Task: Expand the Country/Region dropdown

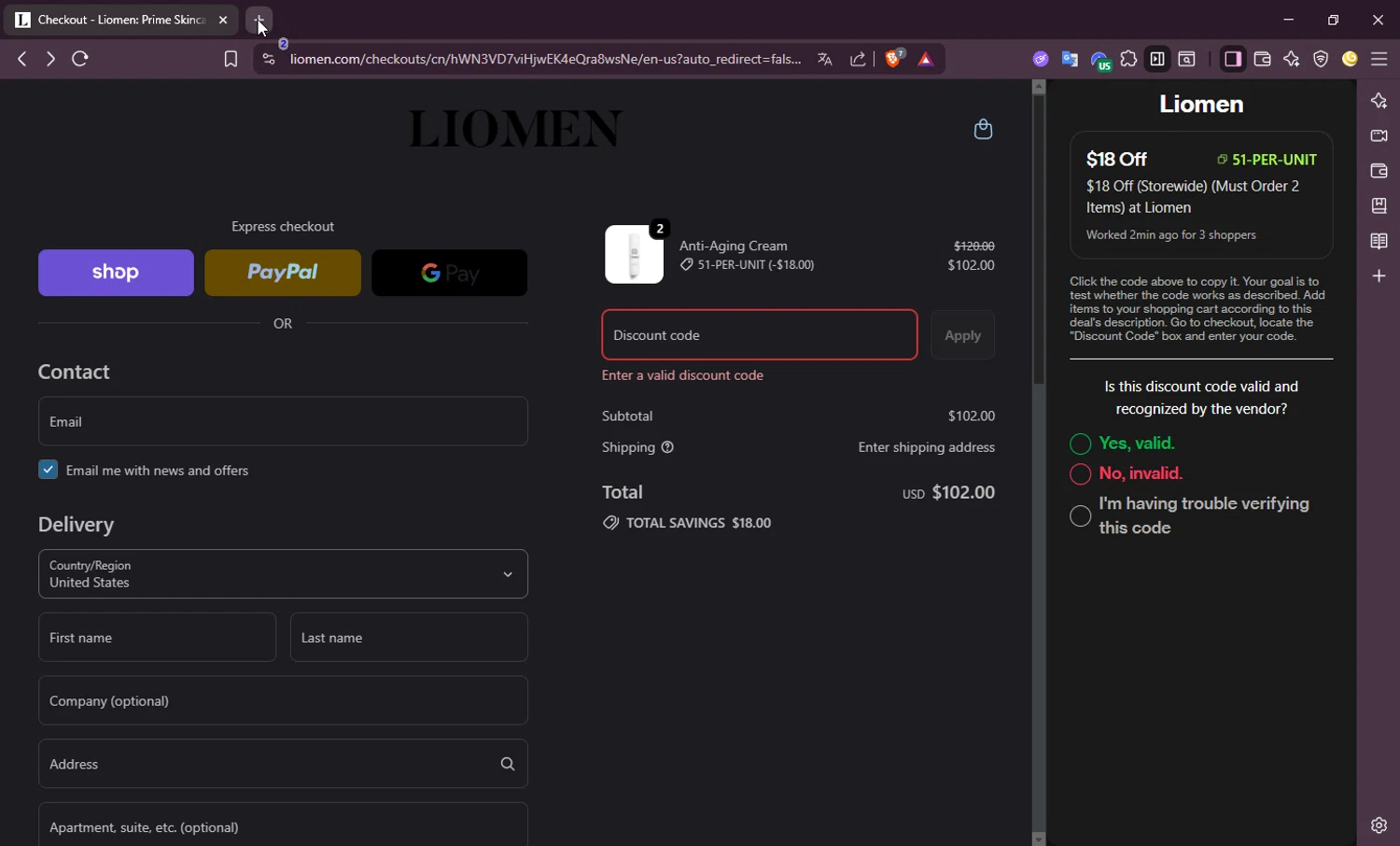Action: click(x=283, y=574)
